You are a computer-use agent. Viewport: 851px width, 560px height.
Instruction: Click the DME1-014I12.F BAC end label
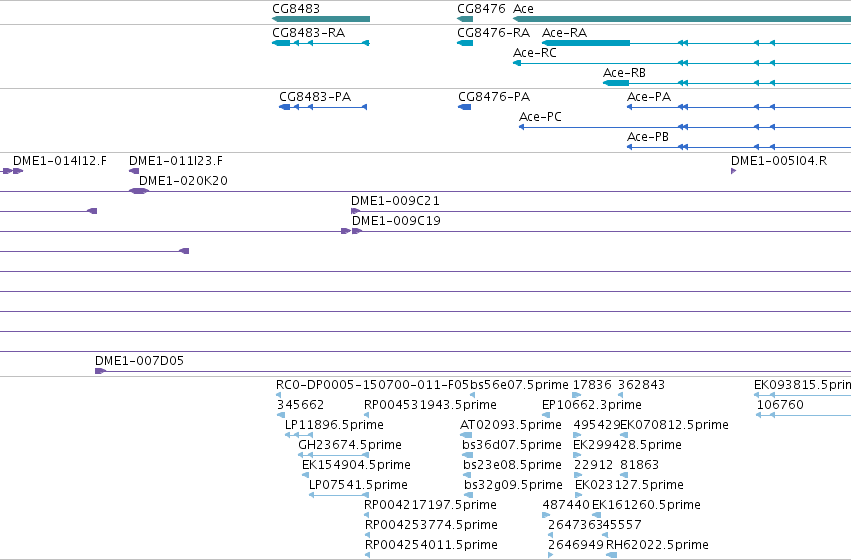click(x=60, y=161)
